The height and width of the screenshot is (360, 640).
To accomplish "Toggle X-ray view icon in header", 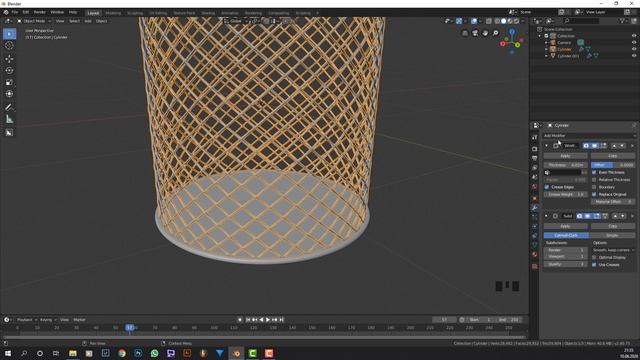I will 489,21.
